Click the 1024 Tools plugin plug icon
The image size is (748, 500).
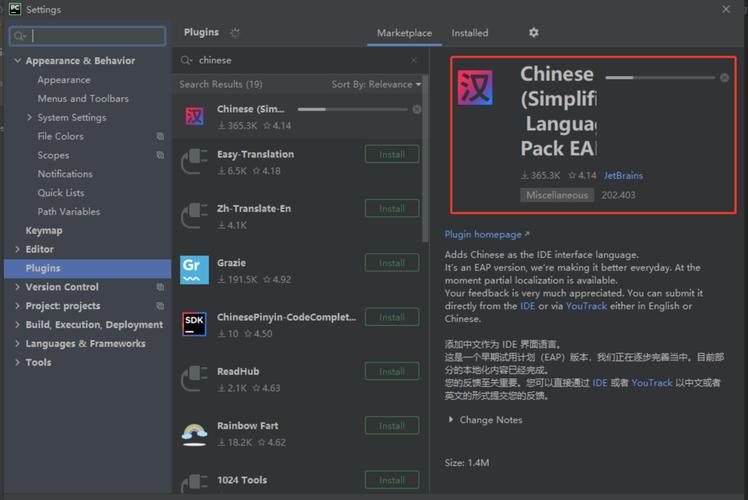195,483
